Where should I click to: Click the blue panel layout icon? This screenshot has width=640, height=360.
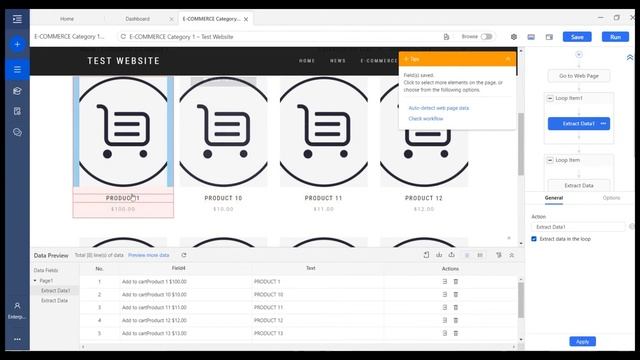click(x=531, y=37)
